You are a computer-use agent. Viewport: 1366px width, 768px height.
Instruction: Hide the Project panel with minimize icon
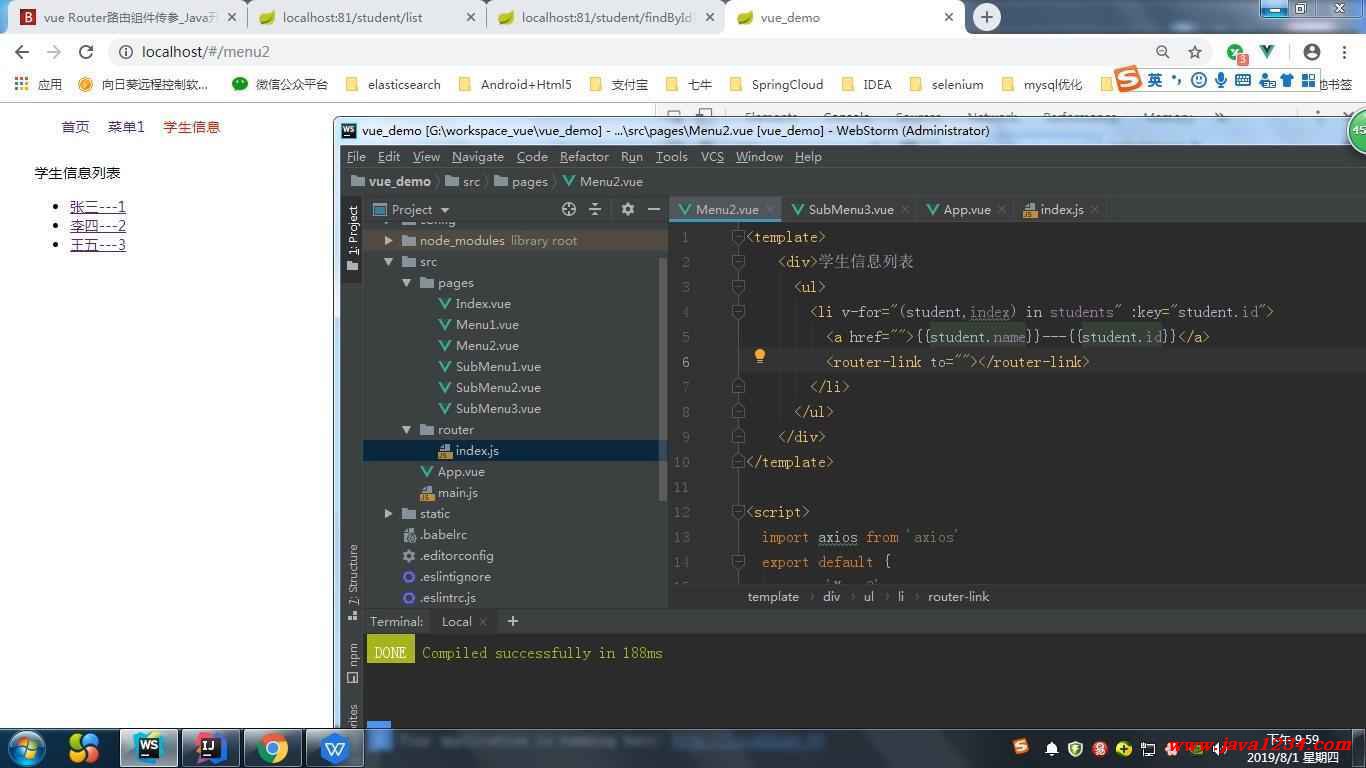click(x=654, y=209)
